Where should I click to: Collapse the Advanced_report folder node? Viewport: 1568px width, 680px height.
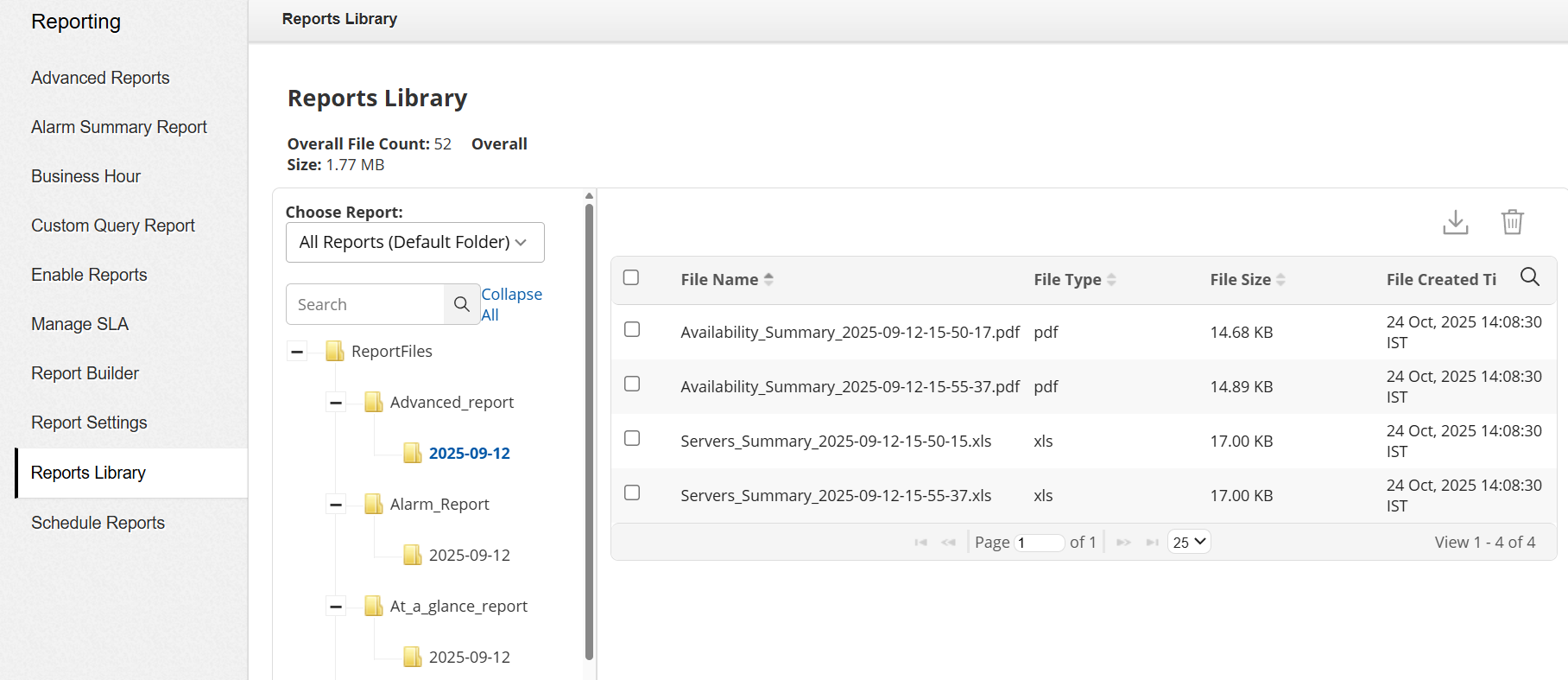pos(336,403)
